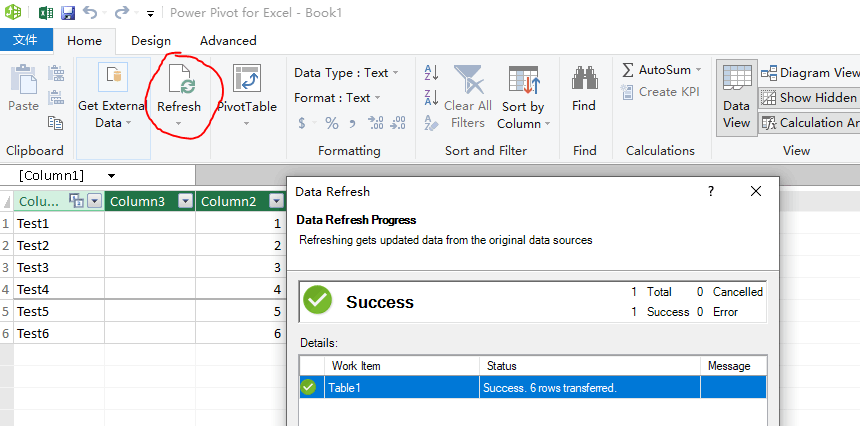Image resolution: width=860 pixels, height=426 pixels.
Task: Click the Status column header
Action: (x=590, y=366)
